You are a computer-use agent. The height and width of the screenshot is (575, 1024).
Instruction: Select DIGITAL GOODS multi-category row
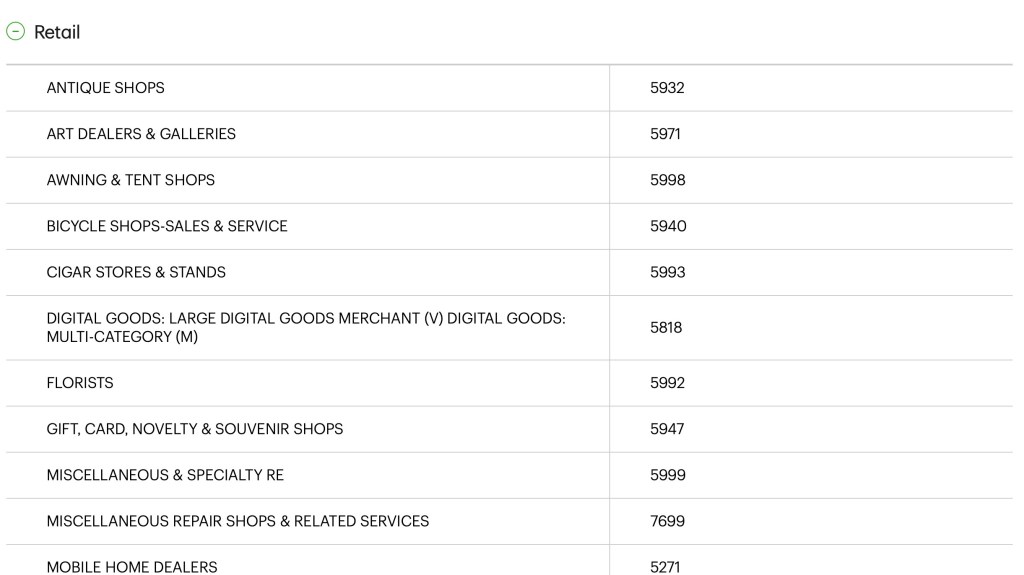pos(305,327)
